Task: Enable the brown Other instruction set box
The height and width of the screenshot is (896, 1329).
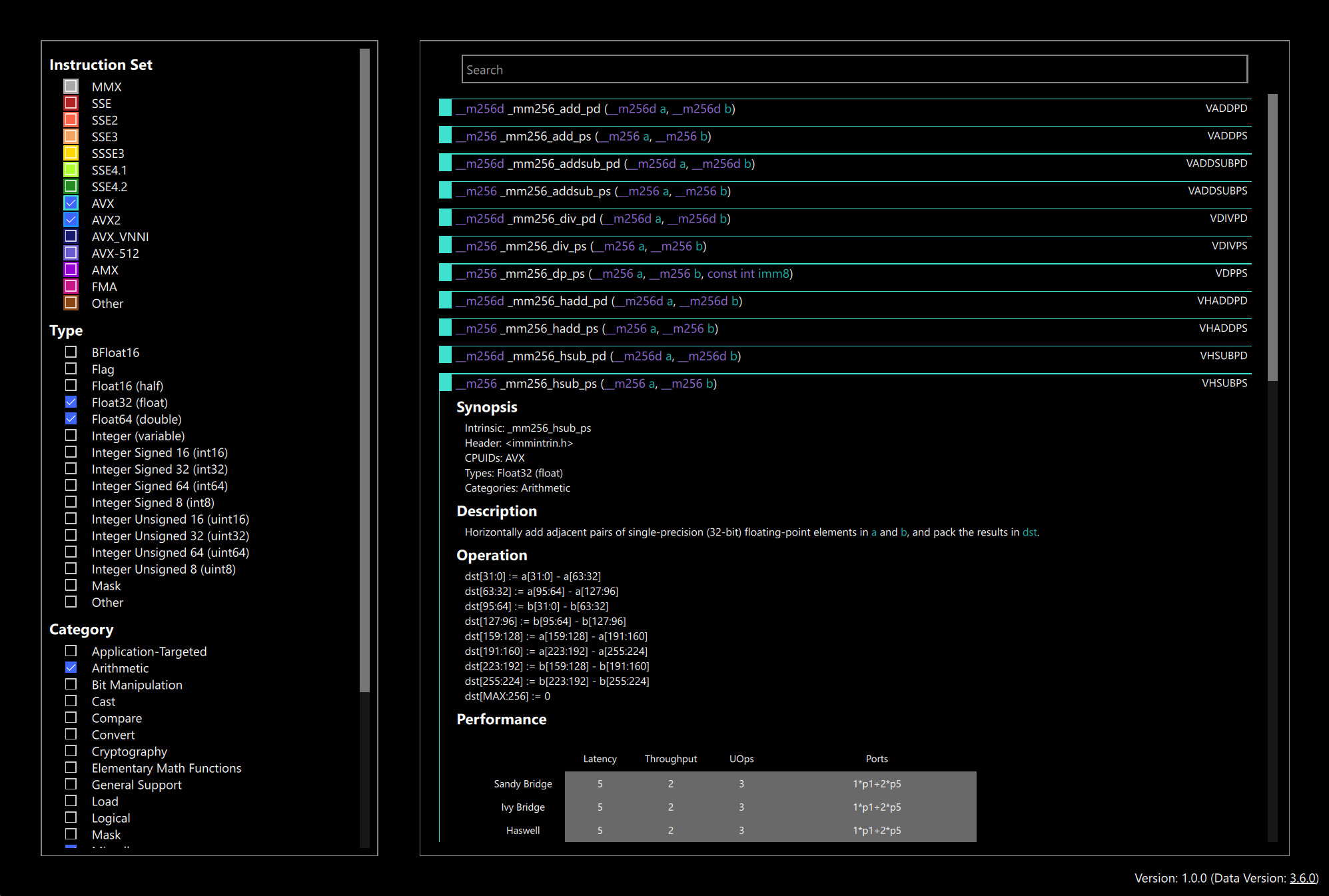Action: tap(71, 303)
